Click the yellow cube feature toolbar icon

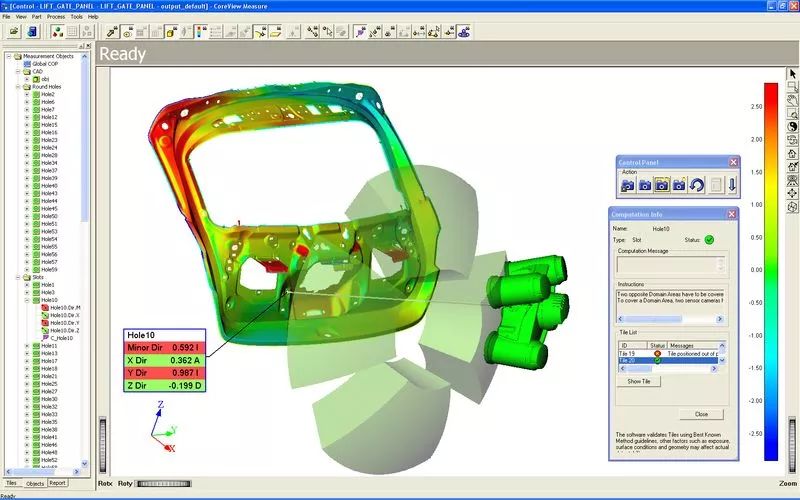pyautogui.click(x=171, y=32)
